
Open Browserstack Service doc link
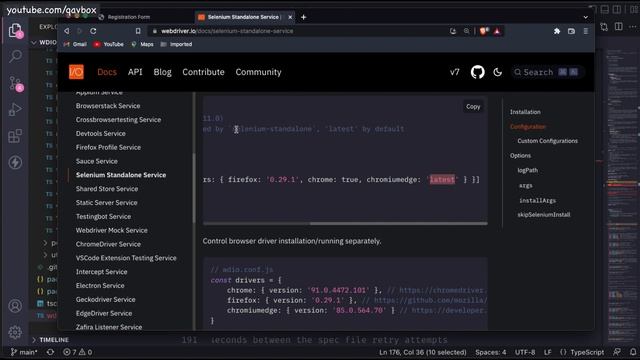click(108, 106)
